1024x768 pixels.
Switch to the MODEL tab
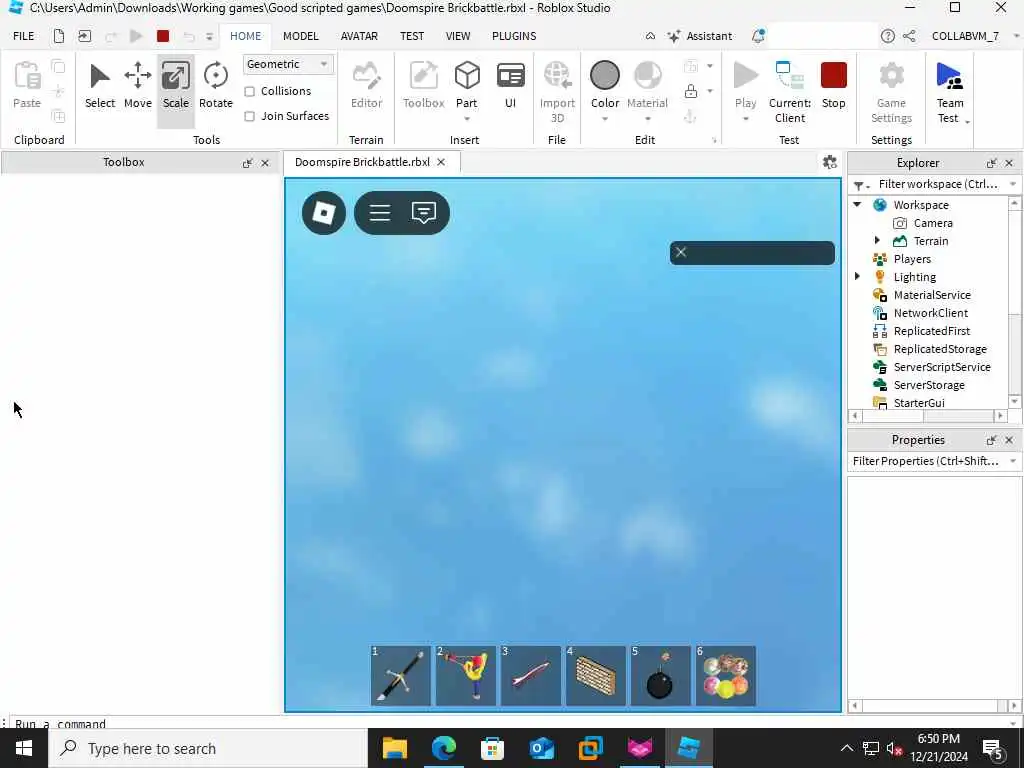pos(300,36)
